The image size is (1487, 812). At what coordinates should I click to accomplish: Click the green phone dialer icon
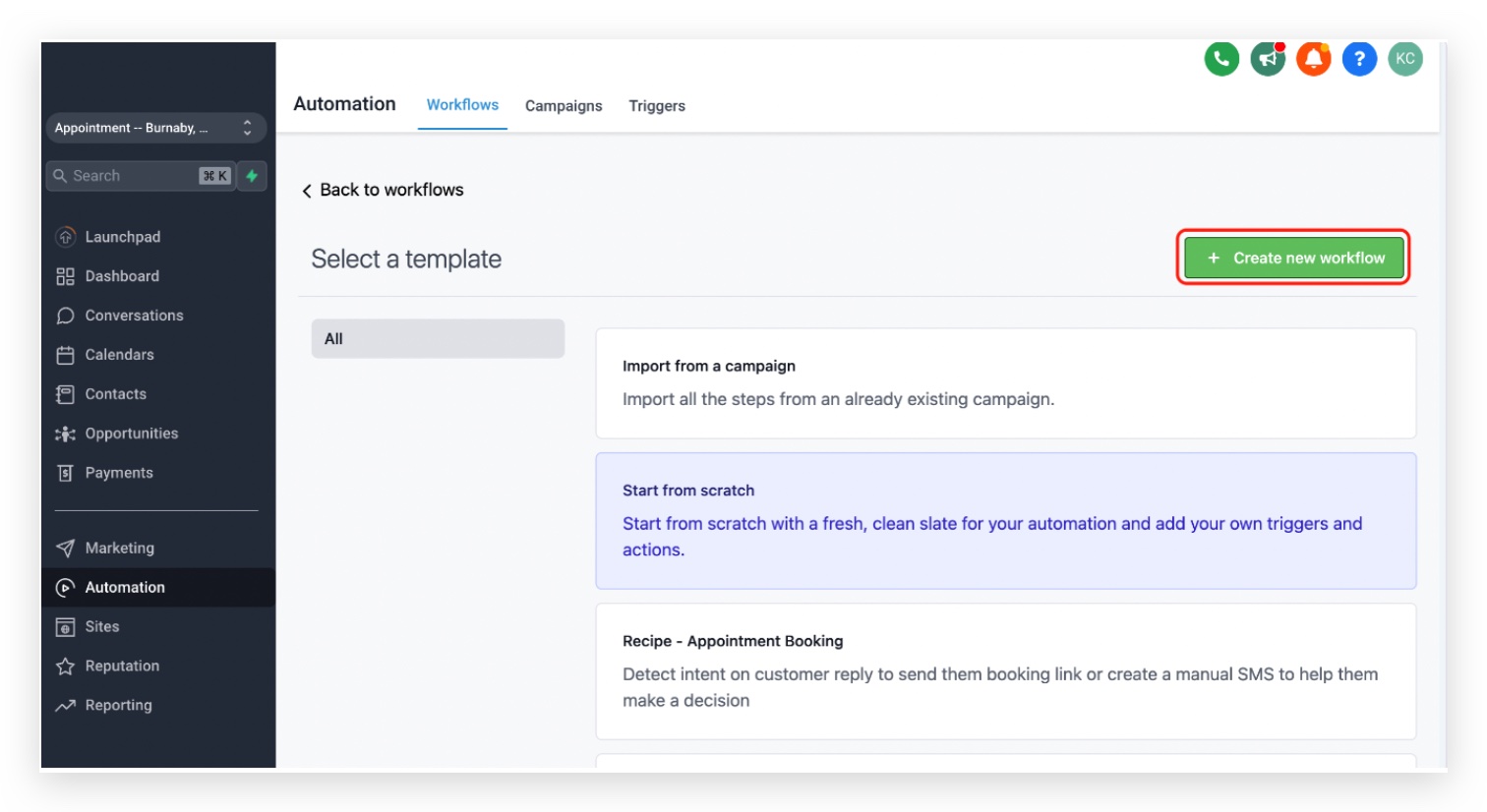coord(1221,59)
